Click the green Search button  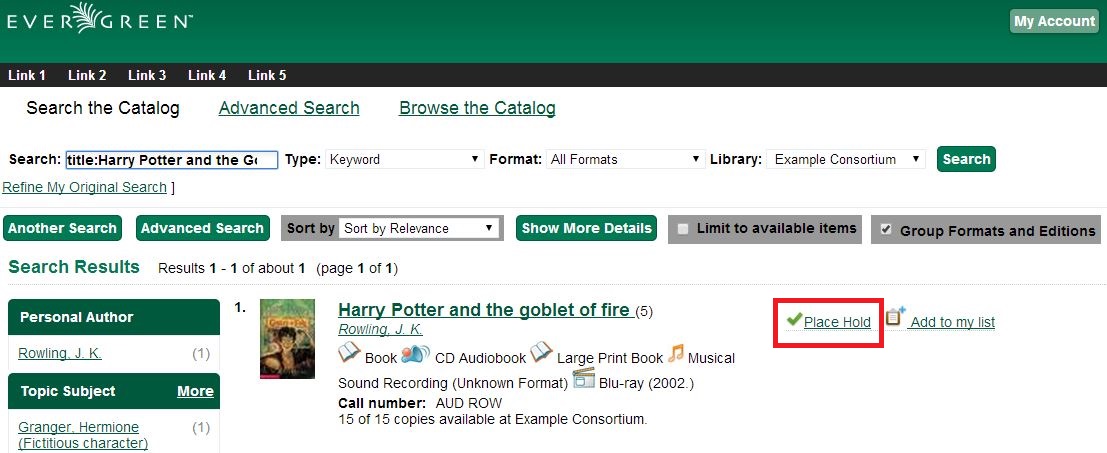tap(966, 159)
